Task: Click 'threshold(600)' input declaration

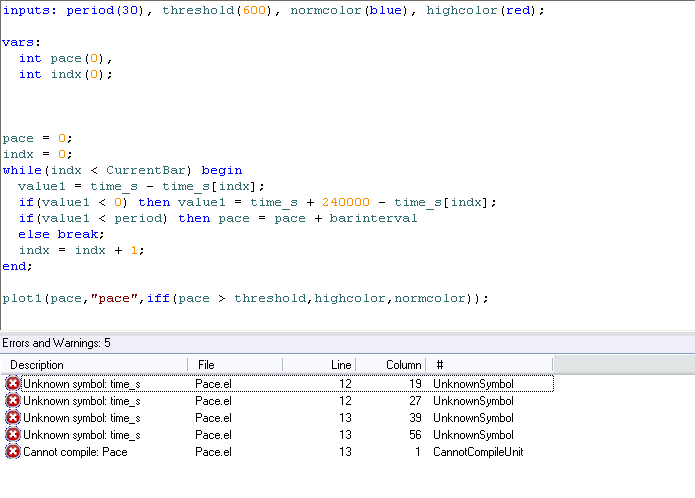Action: (217, 10)
